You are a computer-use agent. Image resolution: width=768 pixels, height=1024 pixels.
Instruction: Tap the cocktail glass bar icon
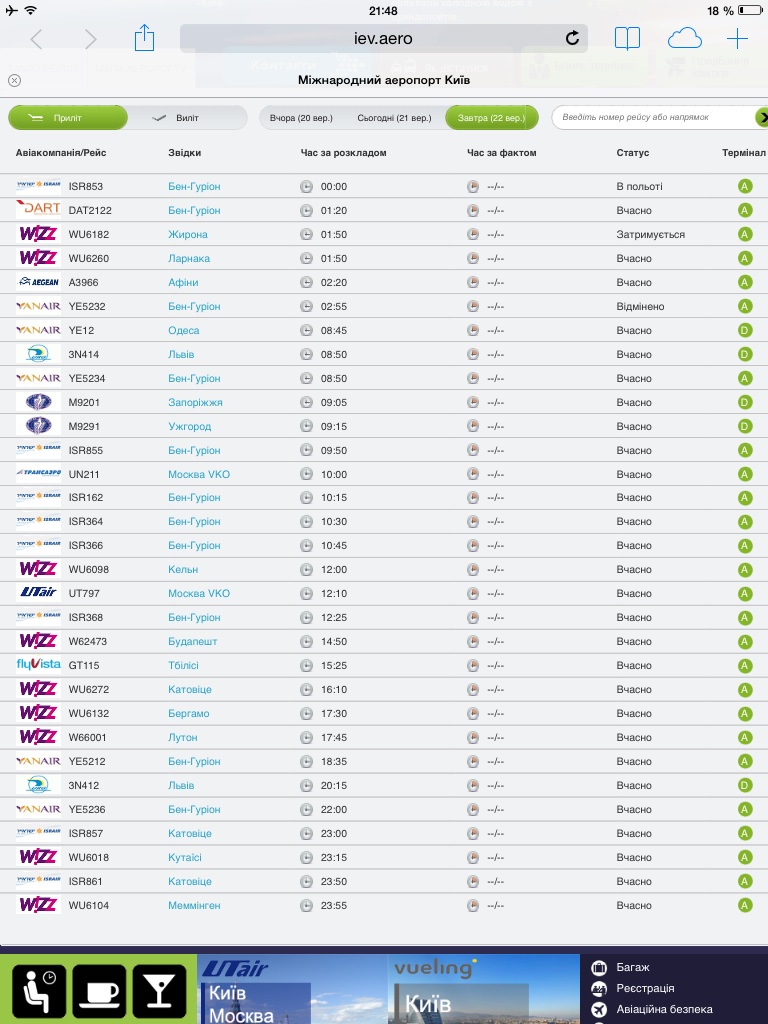coord(159,991)
